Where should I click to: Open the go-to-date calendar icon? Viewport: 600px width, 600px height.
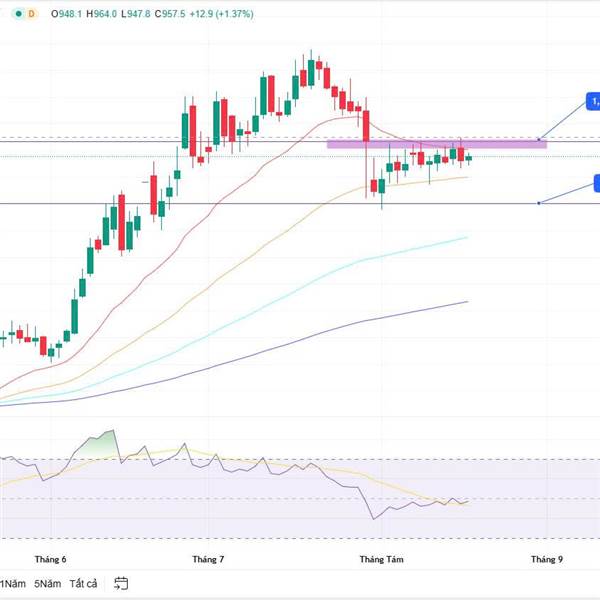(x=121, y=583)
